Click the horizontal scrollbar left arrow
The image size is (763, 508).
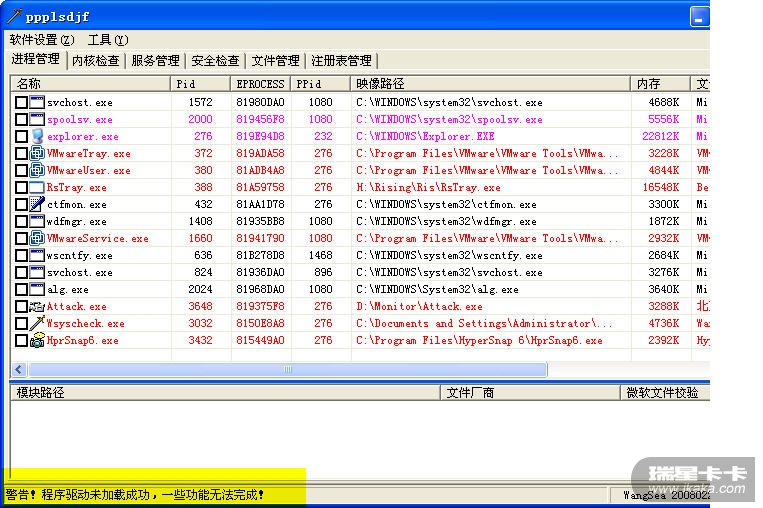tap(19, 369)
